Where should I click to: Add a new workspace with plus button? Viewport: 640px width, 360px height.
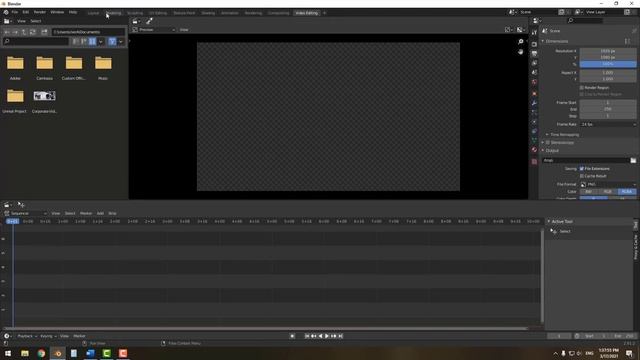tap(324, 13)
